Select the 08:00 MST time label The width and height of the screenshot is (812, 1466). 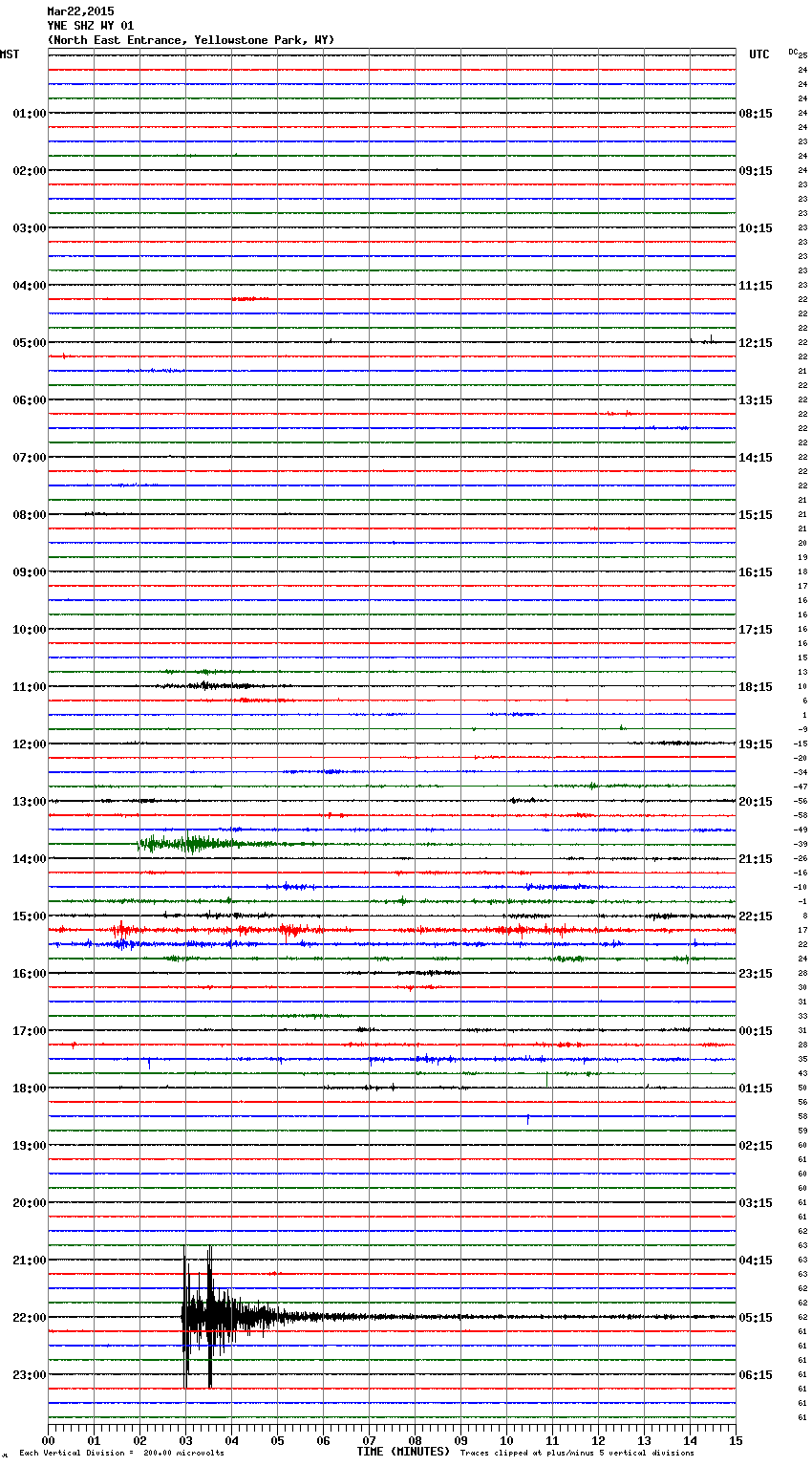[30, 515]
